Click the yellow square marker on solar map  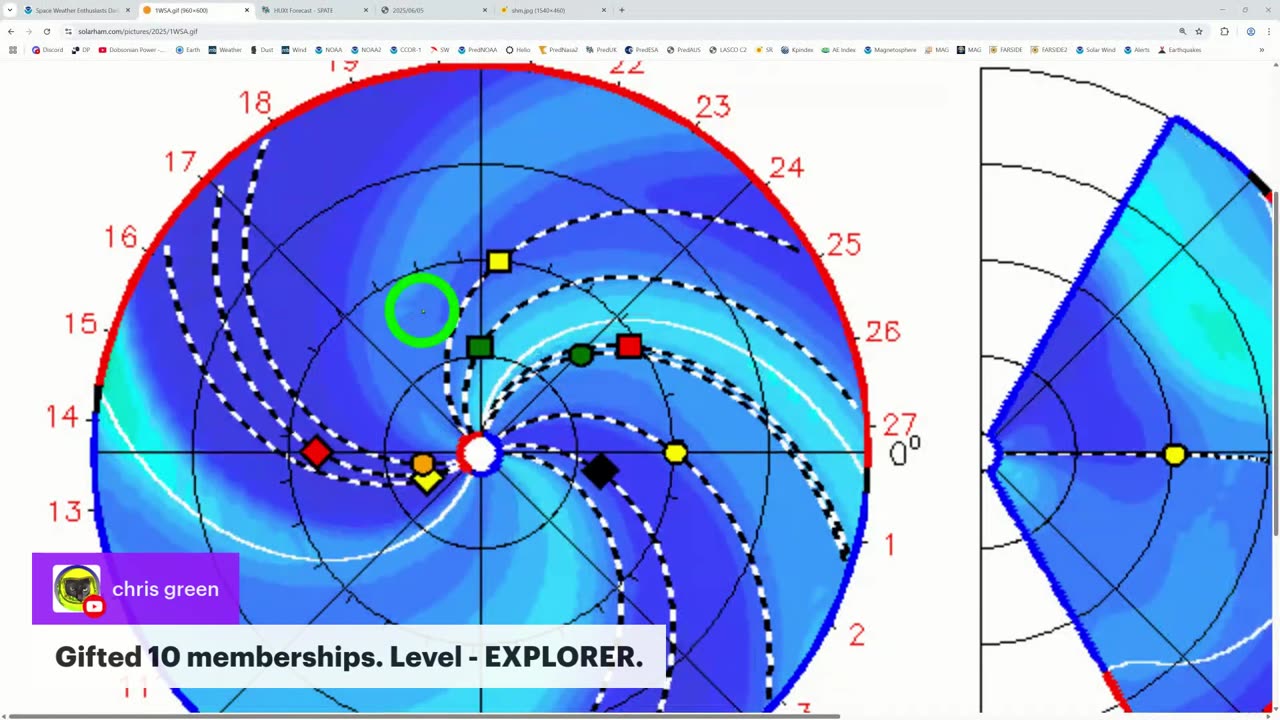pos(499,262)
